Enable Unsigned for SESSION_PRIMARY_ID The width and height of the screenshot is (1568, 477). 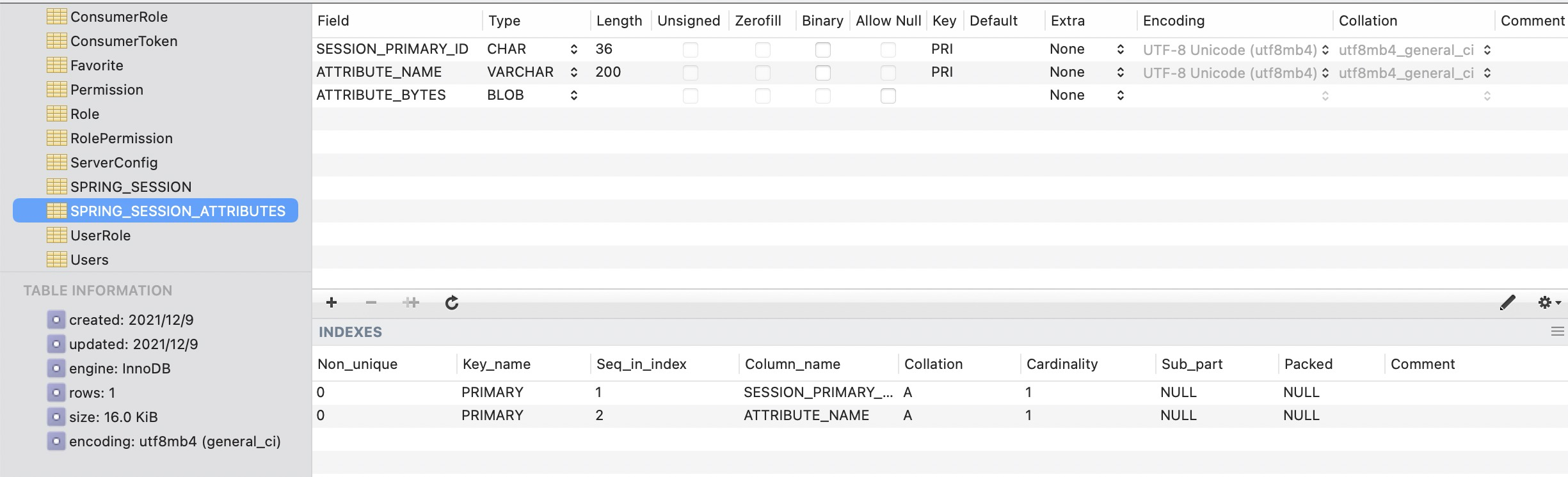coord(689,49)
